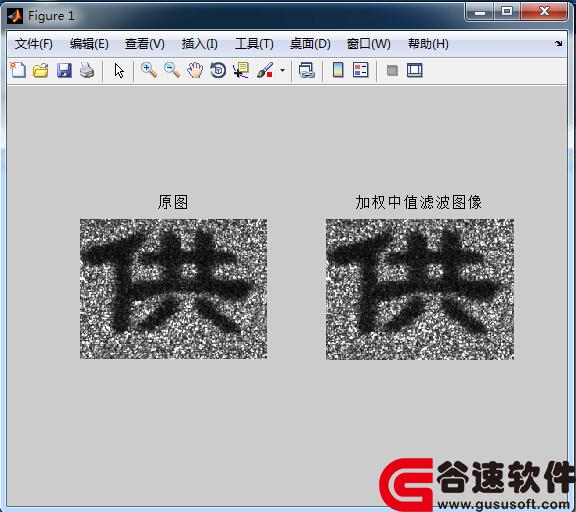Image resolution: width=576 pixels, height=512 pixels.
Task: Print the figure with the printer icon
Action: pyautogui.click(x=87, y=70)
